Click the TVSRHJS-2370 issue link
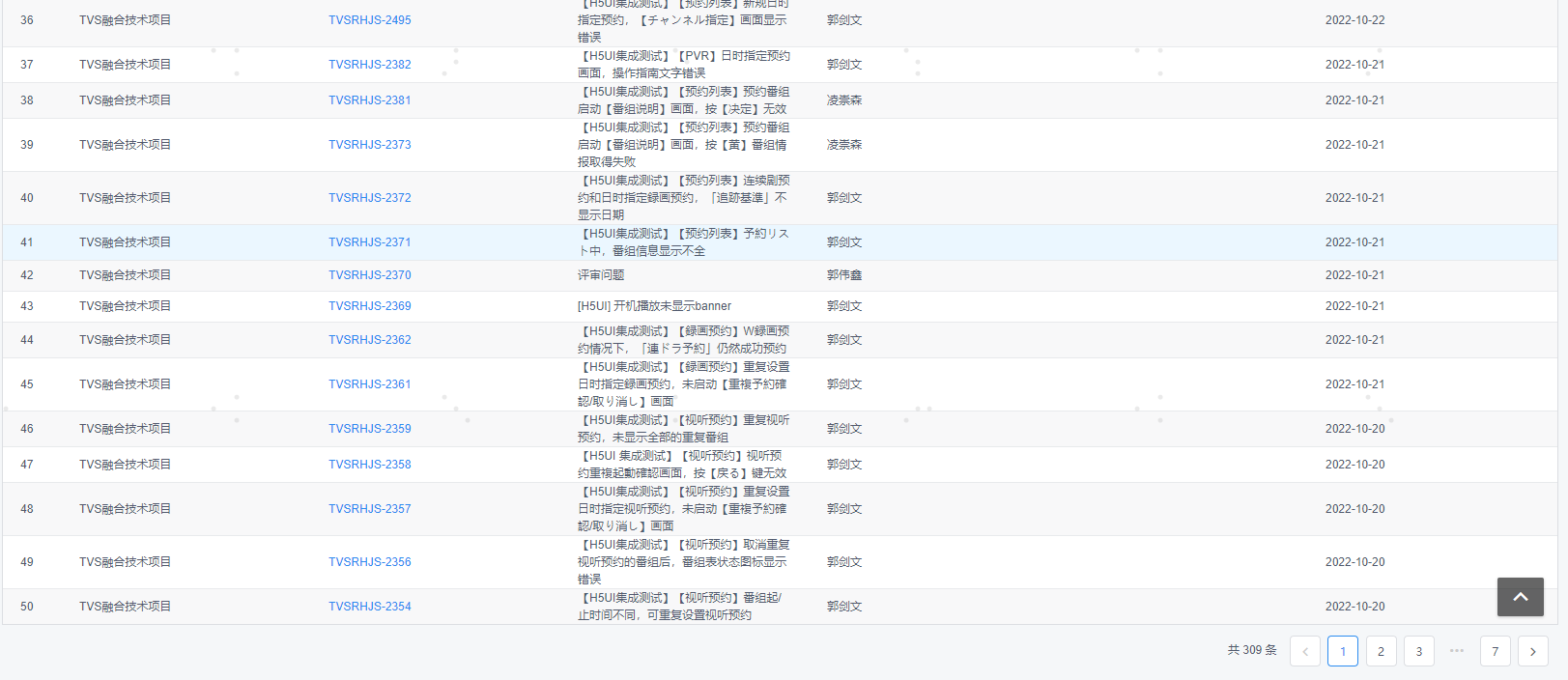 pos(369,275)
